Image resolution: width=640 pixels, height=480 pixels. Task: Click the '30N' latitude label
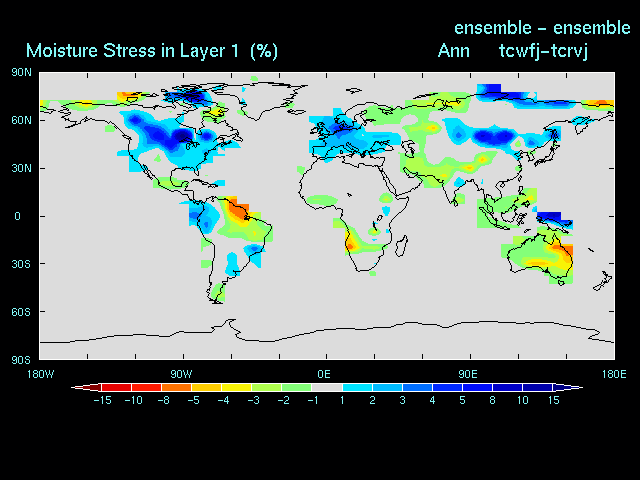[21, 168]
